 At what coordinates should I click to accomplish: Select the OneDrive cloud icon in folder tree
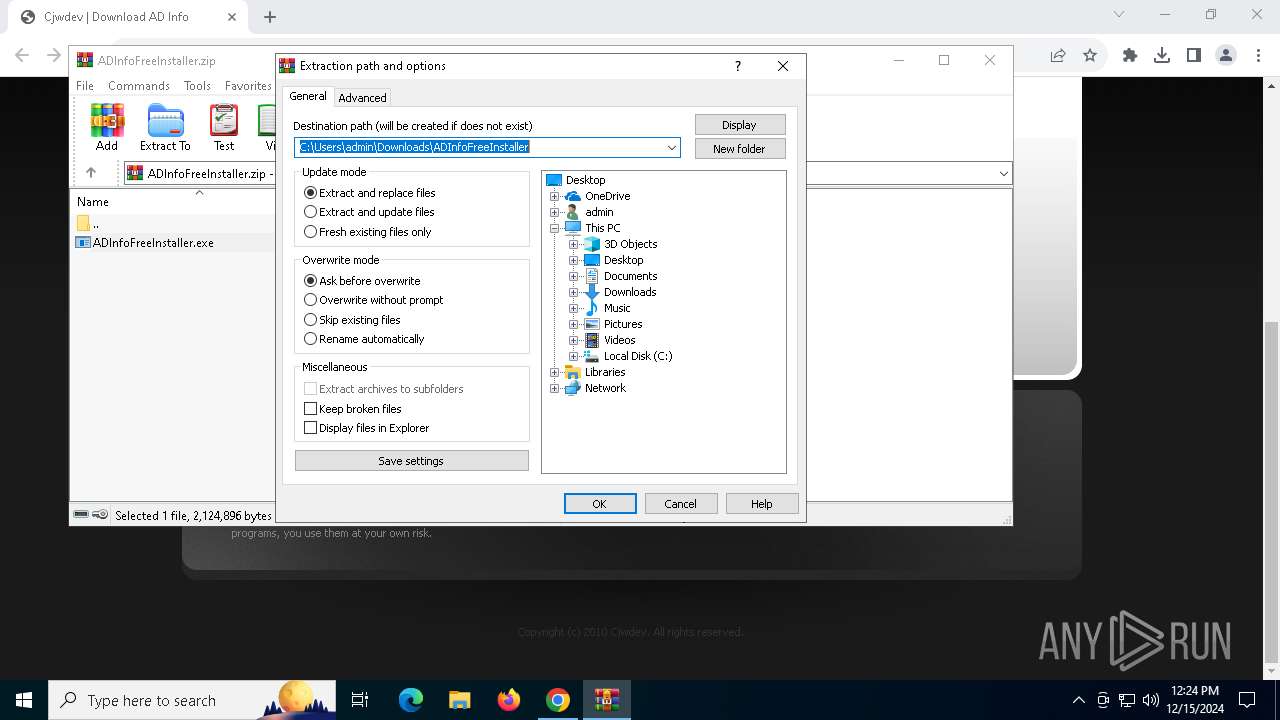pyautogui.click(x=573, y=196)
